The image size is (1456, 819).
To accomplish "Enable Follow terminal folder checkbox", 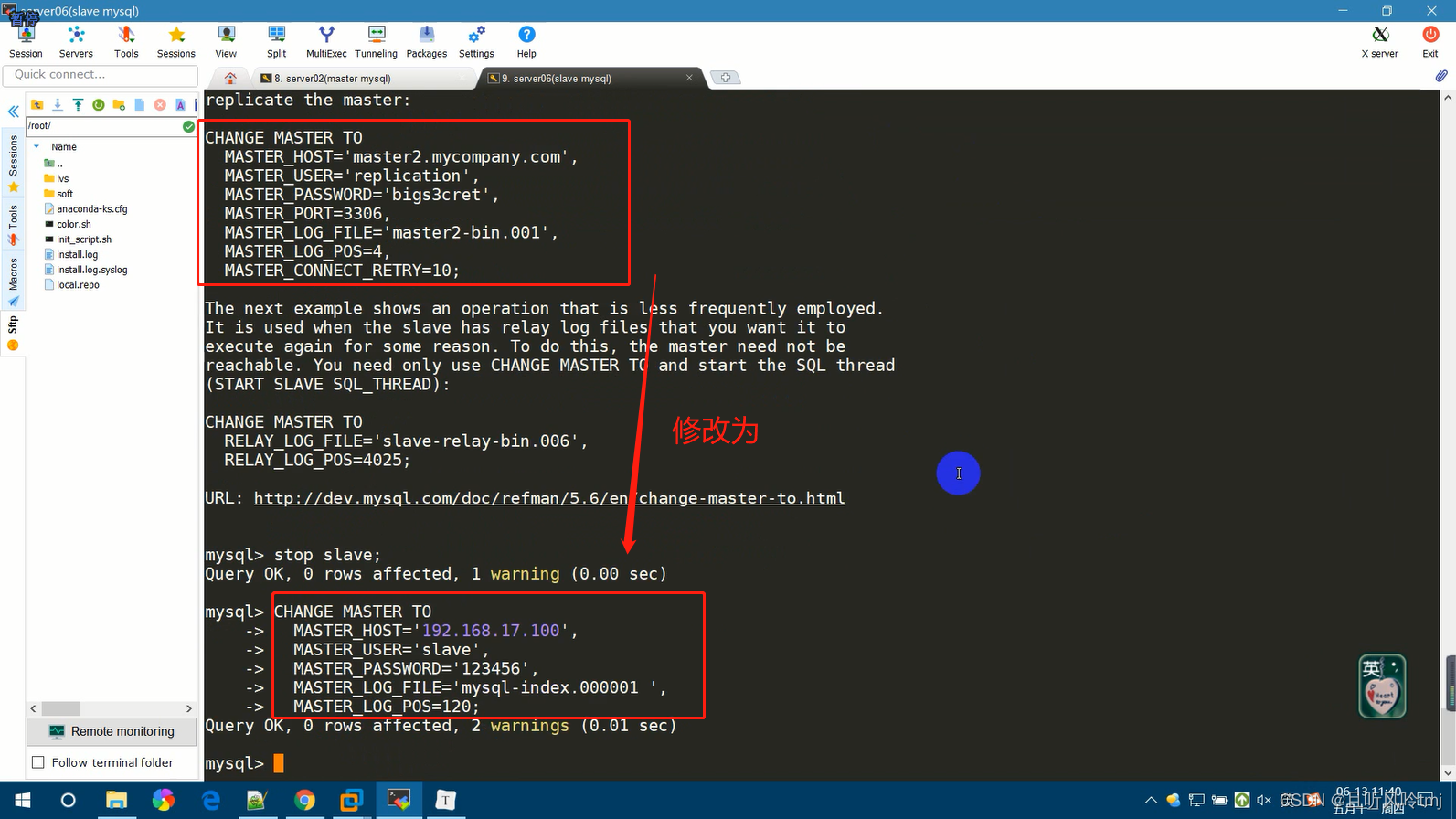I will click(x=37, y=762).
